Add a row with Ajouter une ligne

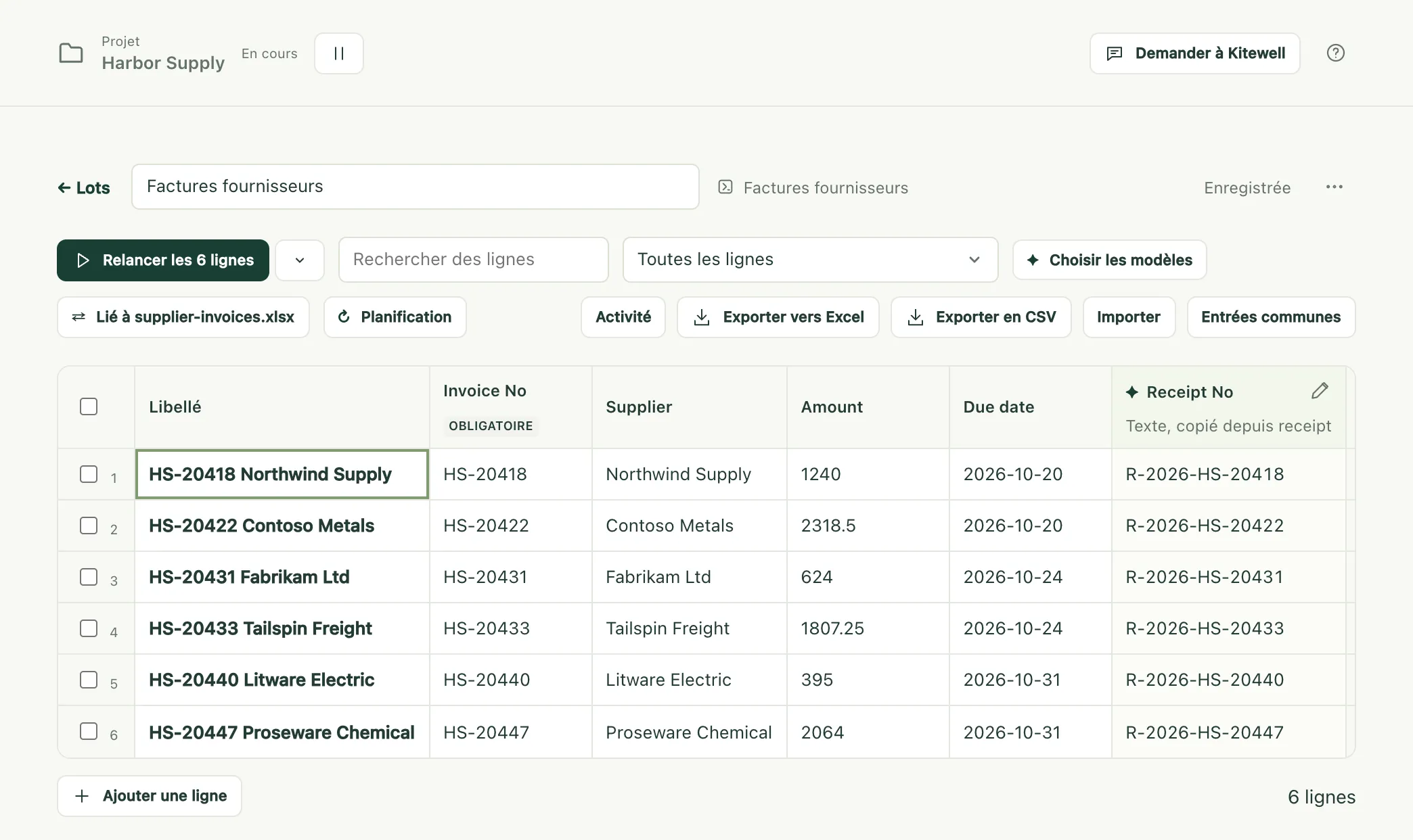[150, 796]
